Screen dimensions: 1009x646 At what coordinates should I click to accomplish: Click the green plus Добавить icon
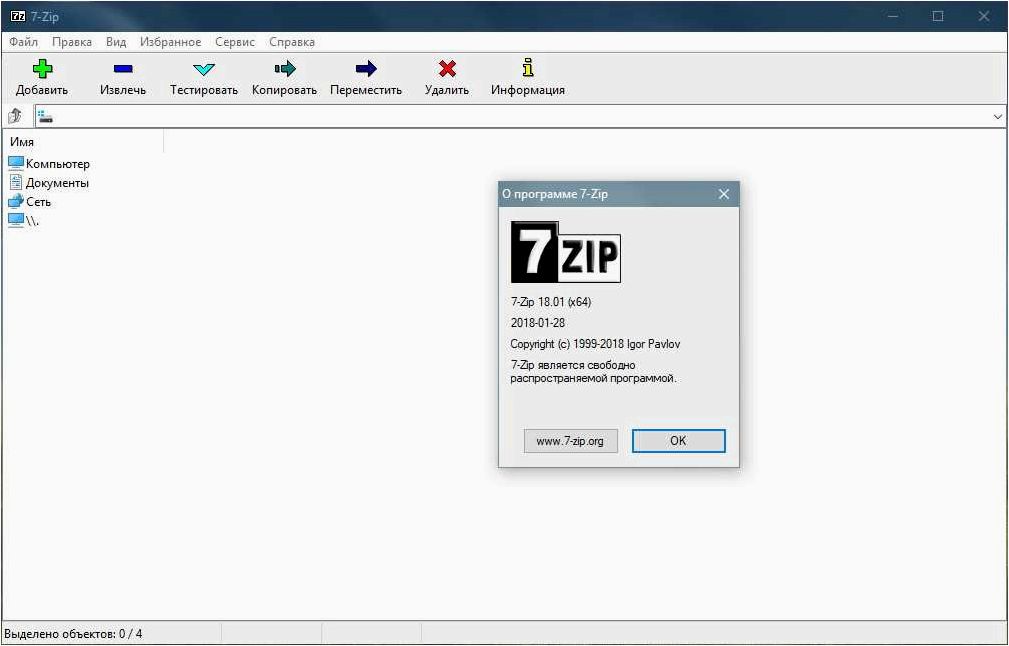pos(42,68)
